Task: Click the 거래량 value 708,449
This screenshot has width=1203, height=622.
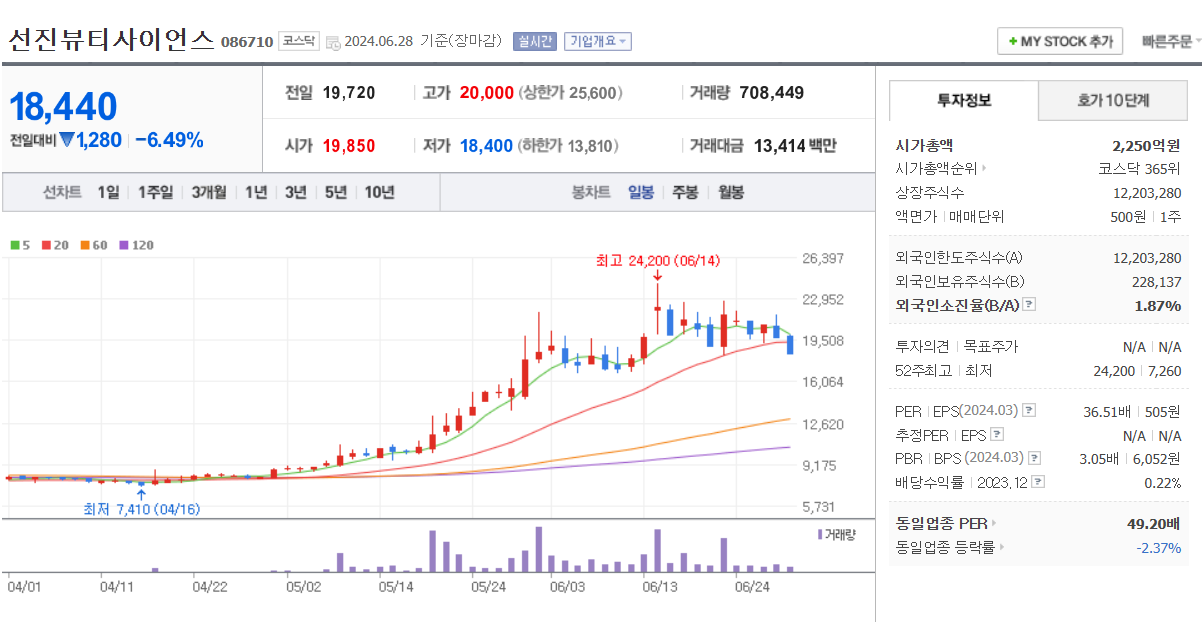Action: pyautogui.click(x=772, y=93)
